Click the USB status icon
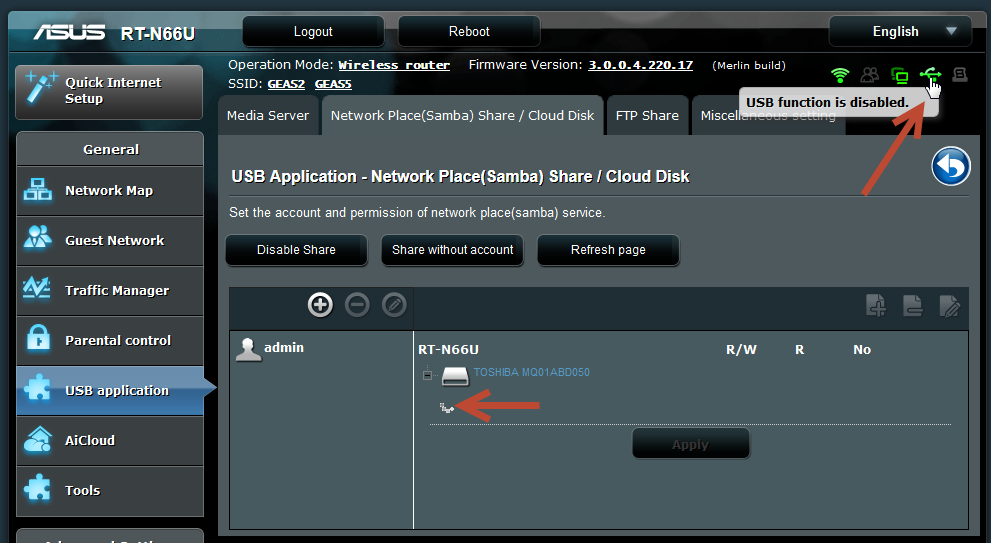 [x=929, y=75]
